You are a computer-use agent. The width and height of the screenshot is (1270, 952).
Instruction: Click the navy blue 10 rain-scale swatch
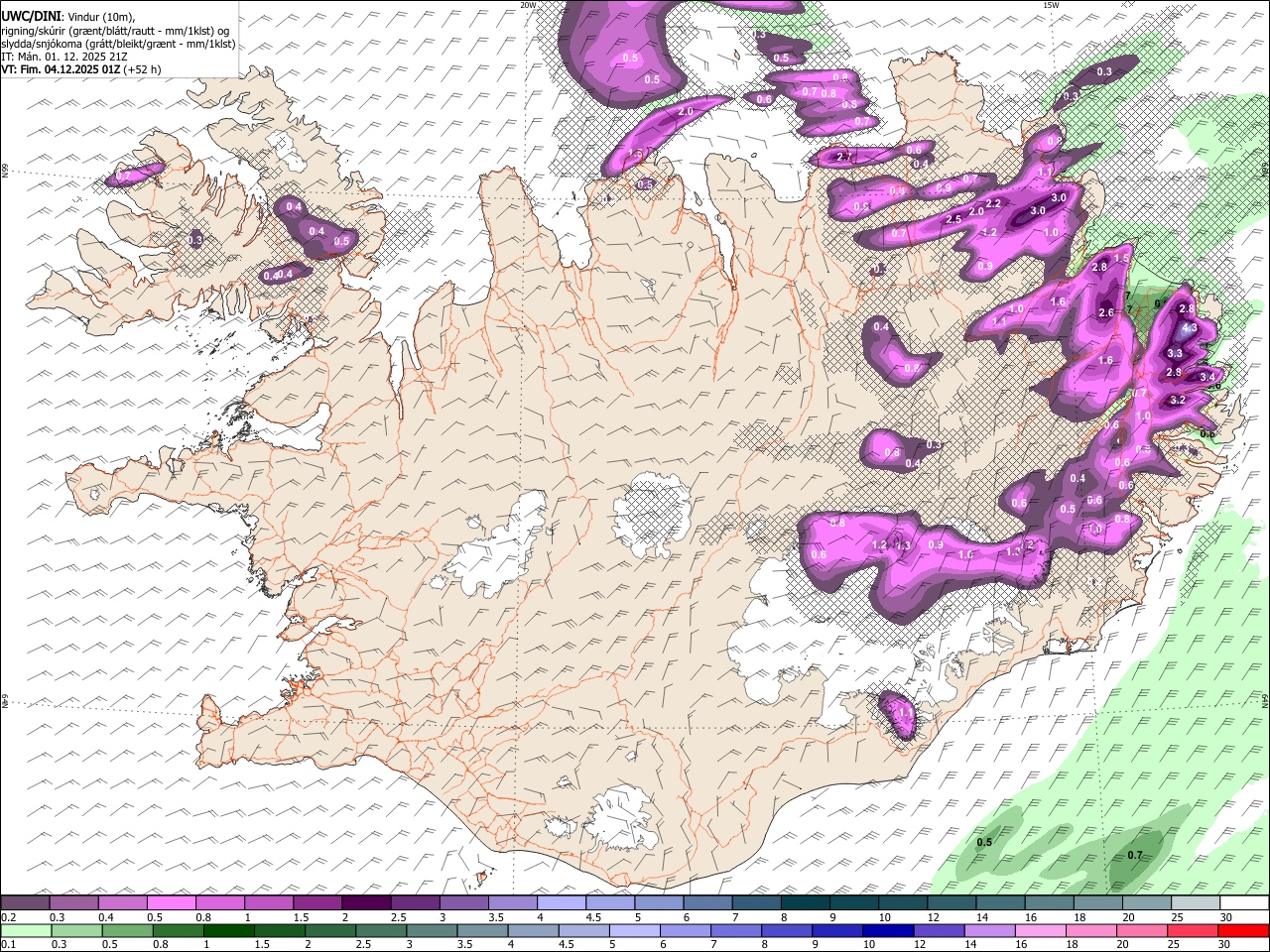888,931
